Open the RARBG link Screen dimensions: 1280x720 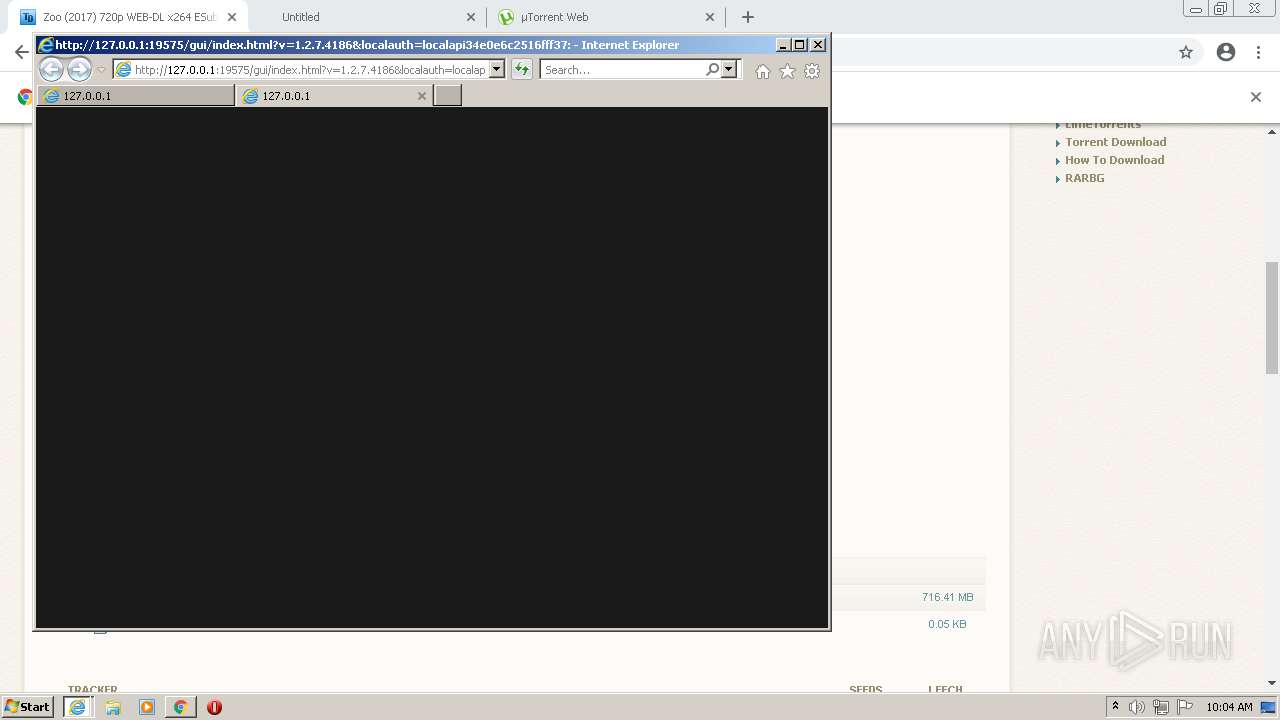click(x=1084, y=178)
